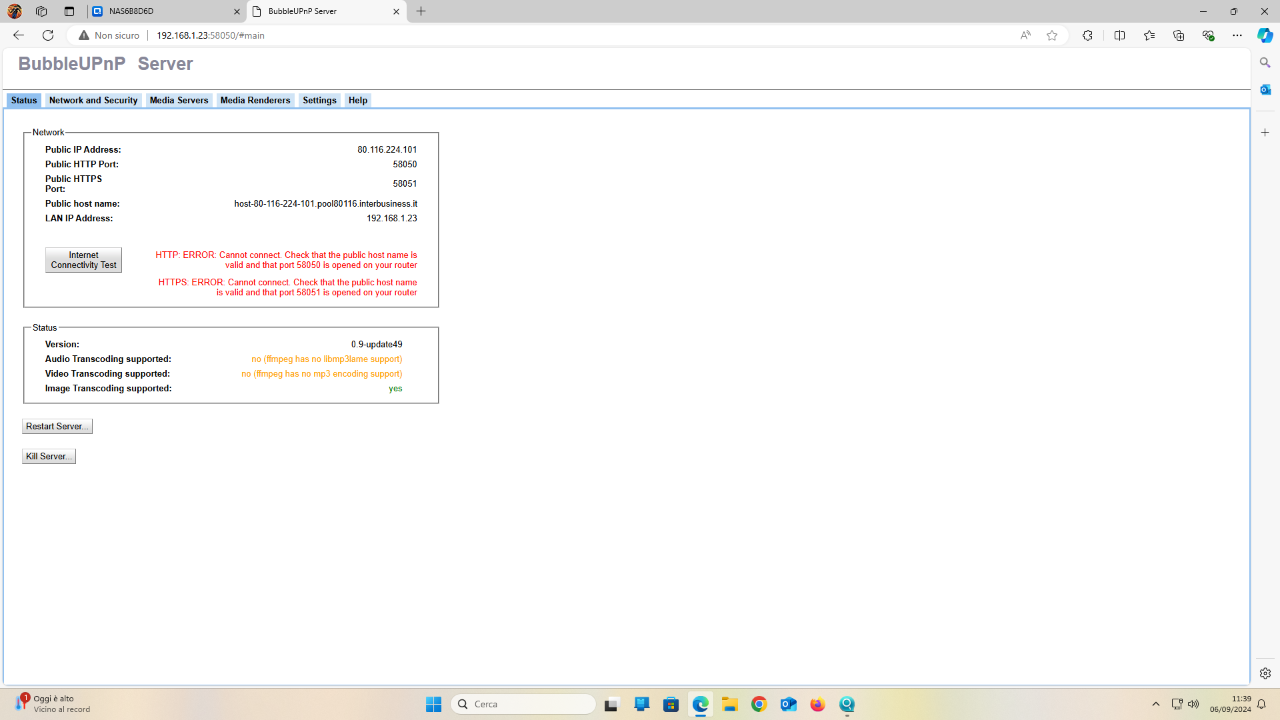This screenshot has height=720, width=1280.
Task: Click the BubbleUPnP Server page title
Action: [x=106, y=64]
